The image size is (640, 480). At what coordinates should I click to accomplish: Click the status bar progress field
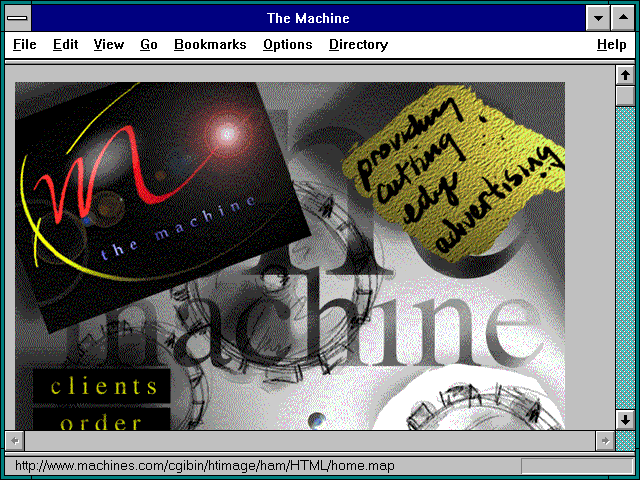pos(577,466)
